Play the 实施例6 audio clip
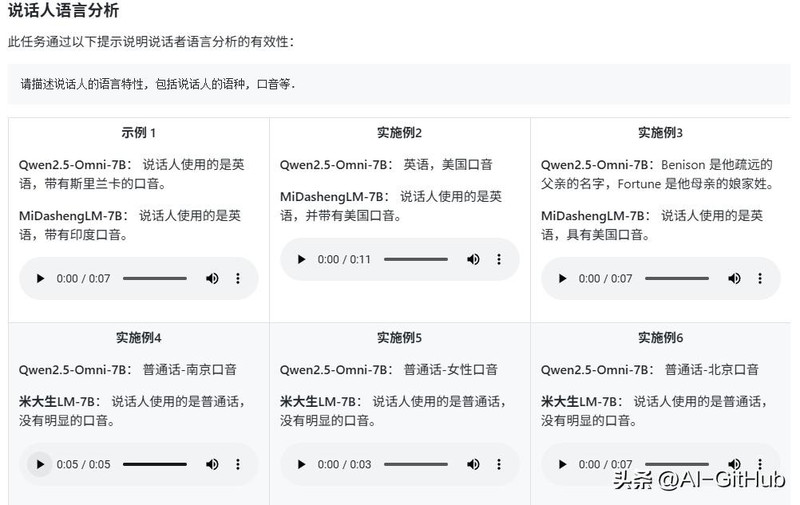This screenshot has width=800, height=505. 562,464
